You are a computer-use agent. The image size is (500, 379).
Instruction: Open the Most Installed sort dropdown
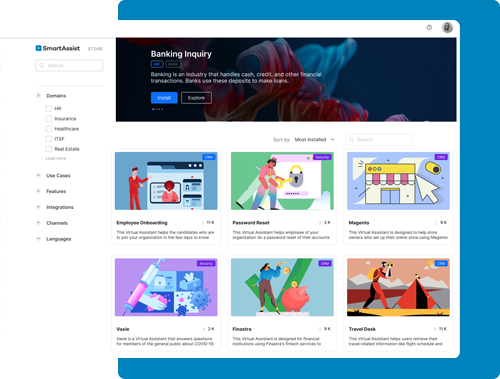point(314,140)
